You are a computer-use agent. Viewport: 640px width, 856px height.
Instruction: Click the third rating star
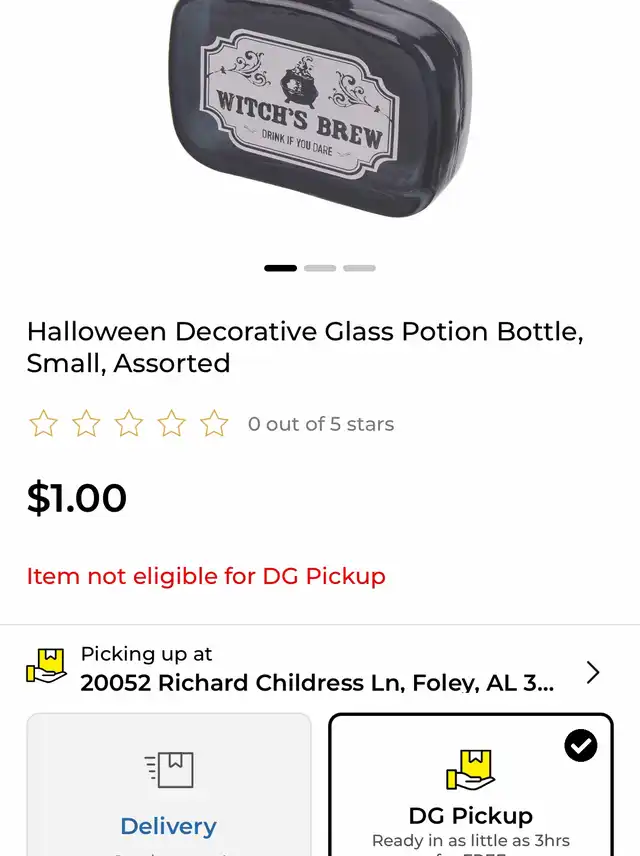(129, 424)
